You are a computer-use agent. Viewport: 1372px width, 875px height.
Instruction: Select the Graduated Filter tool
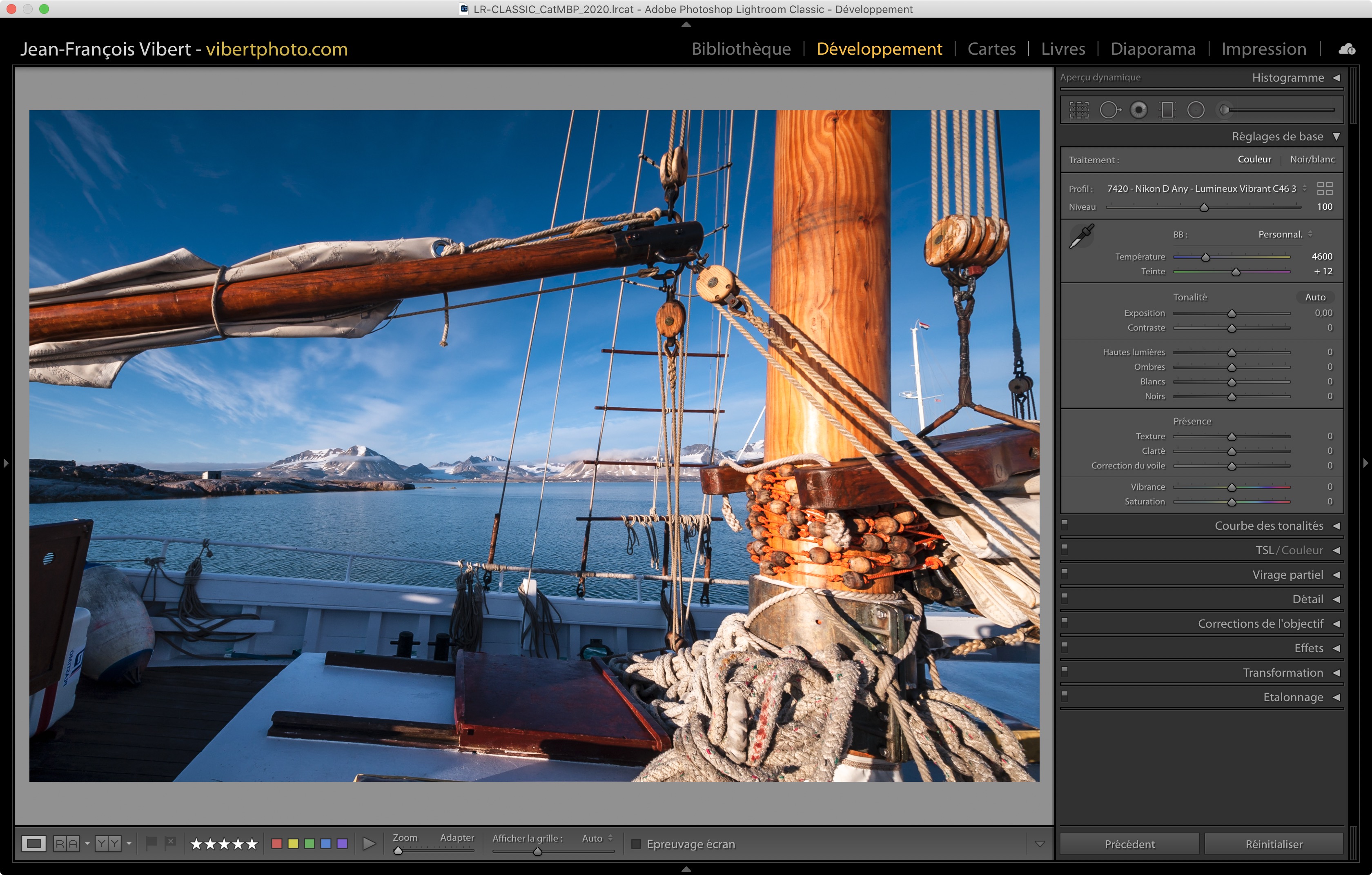pyautogui.click(x=1167, y=110)
